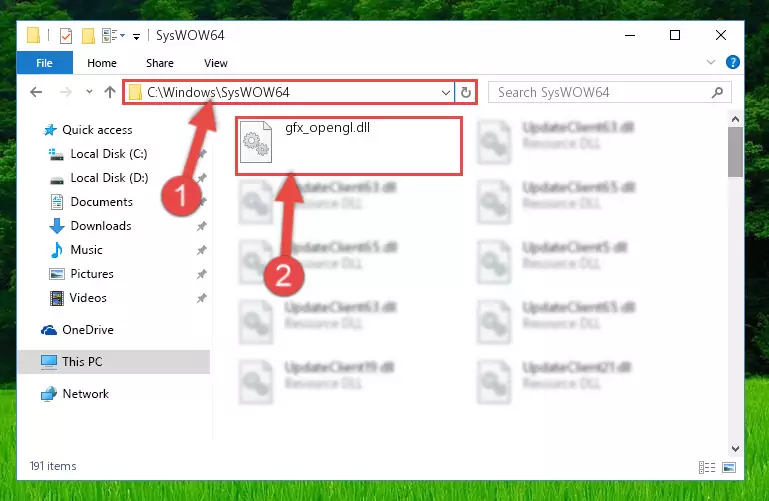The image size is (769, 501).
Task: Minimize the SysWOW64 window
Action: click(630, 35)
